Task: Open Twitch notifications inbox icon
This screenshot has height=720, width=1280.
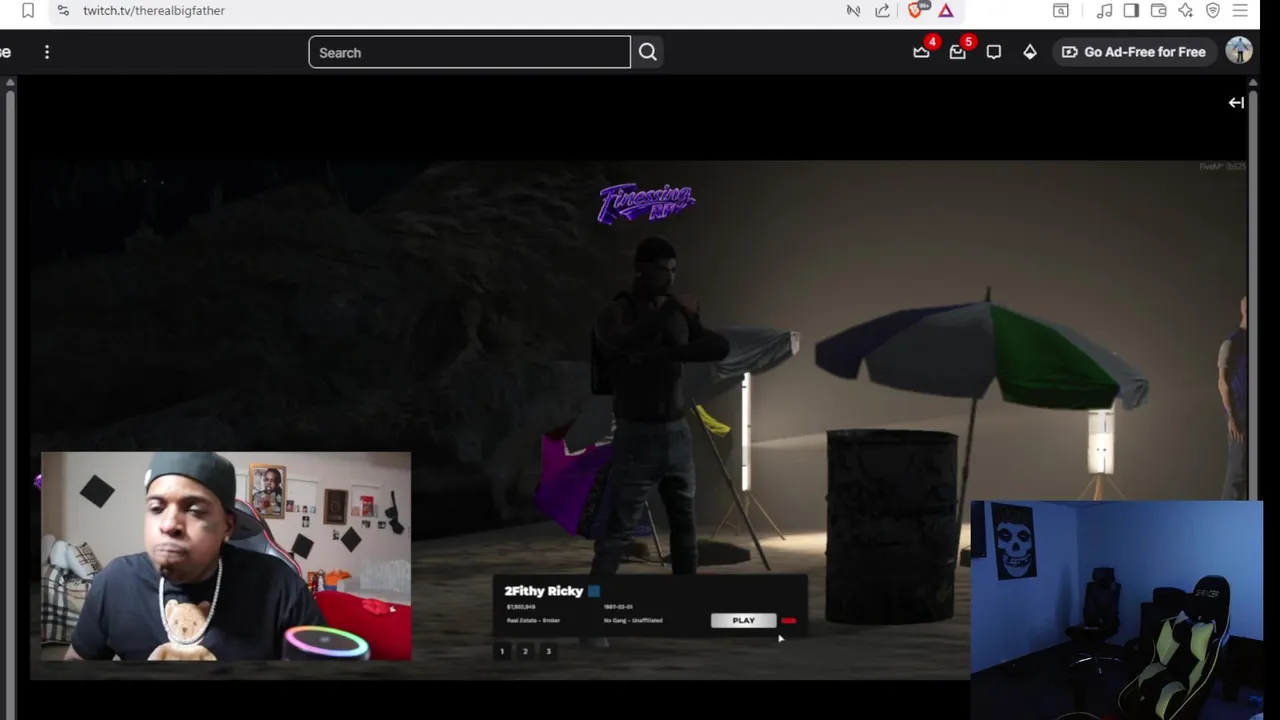Action: coord(957,52)
